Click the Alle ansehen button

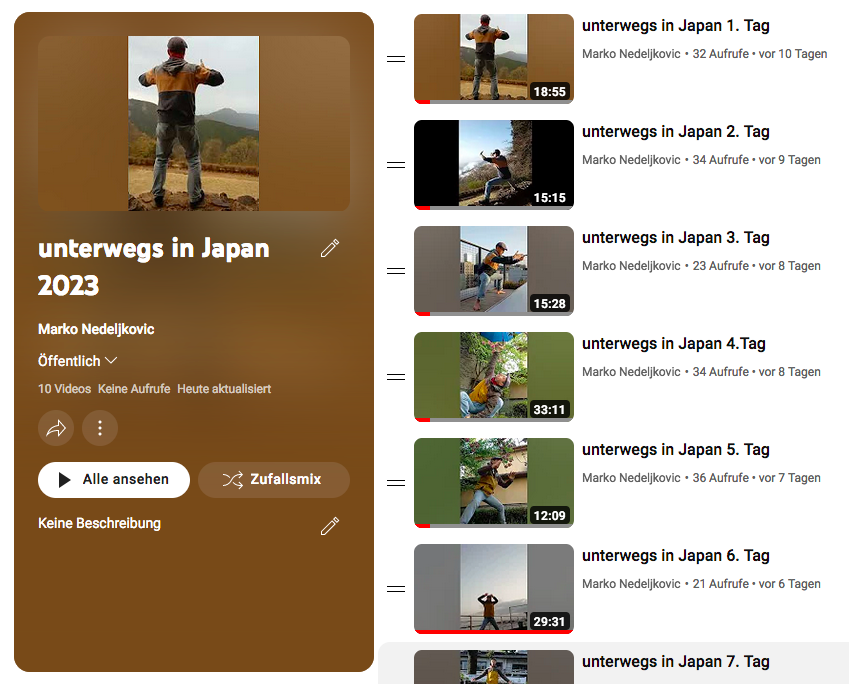click(114, 480)
